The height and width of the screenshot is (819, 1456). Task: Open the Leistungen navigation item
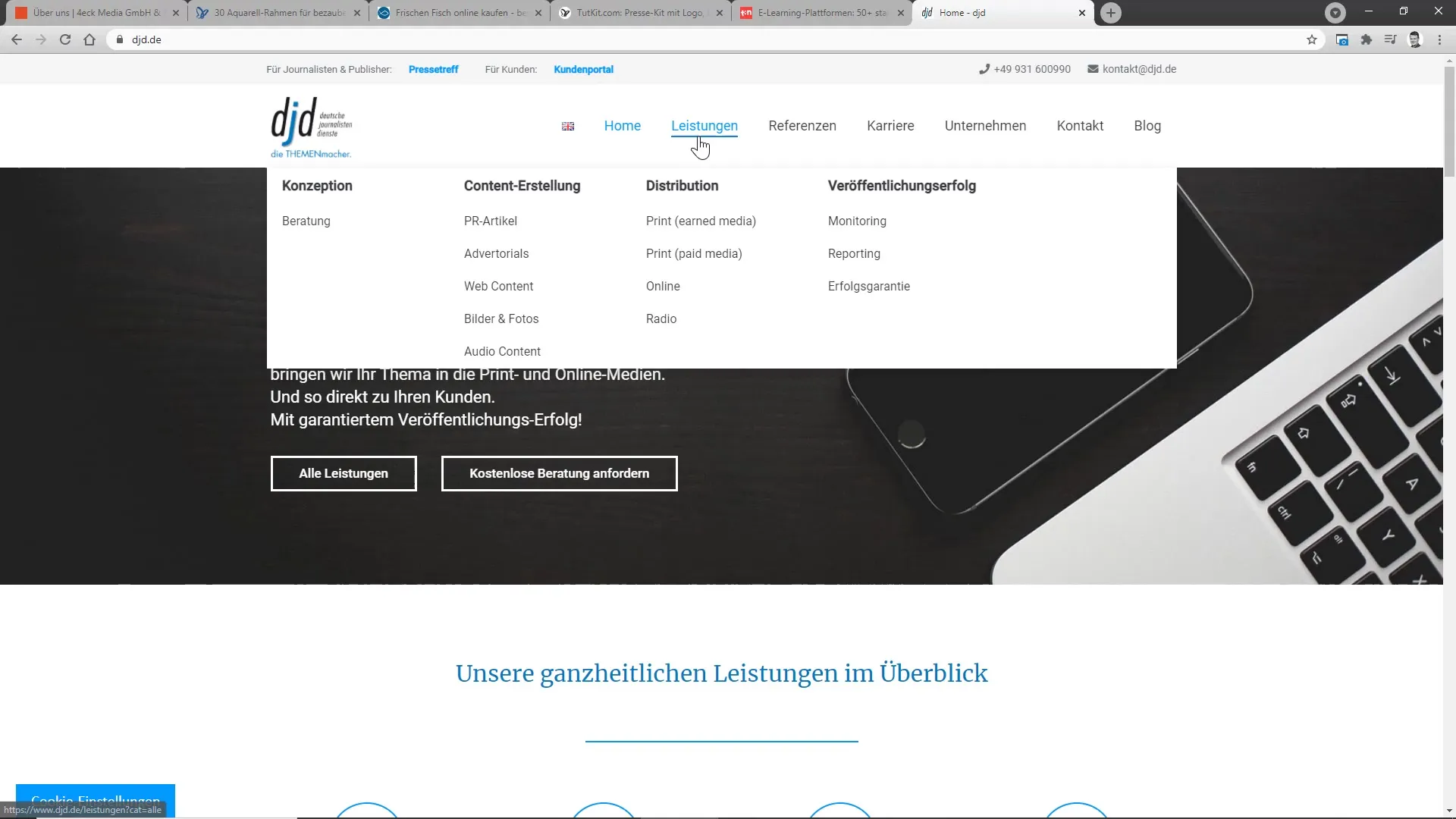point(704,126)
